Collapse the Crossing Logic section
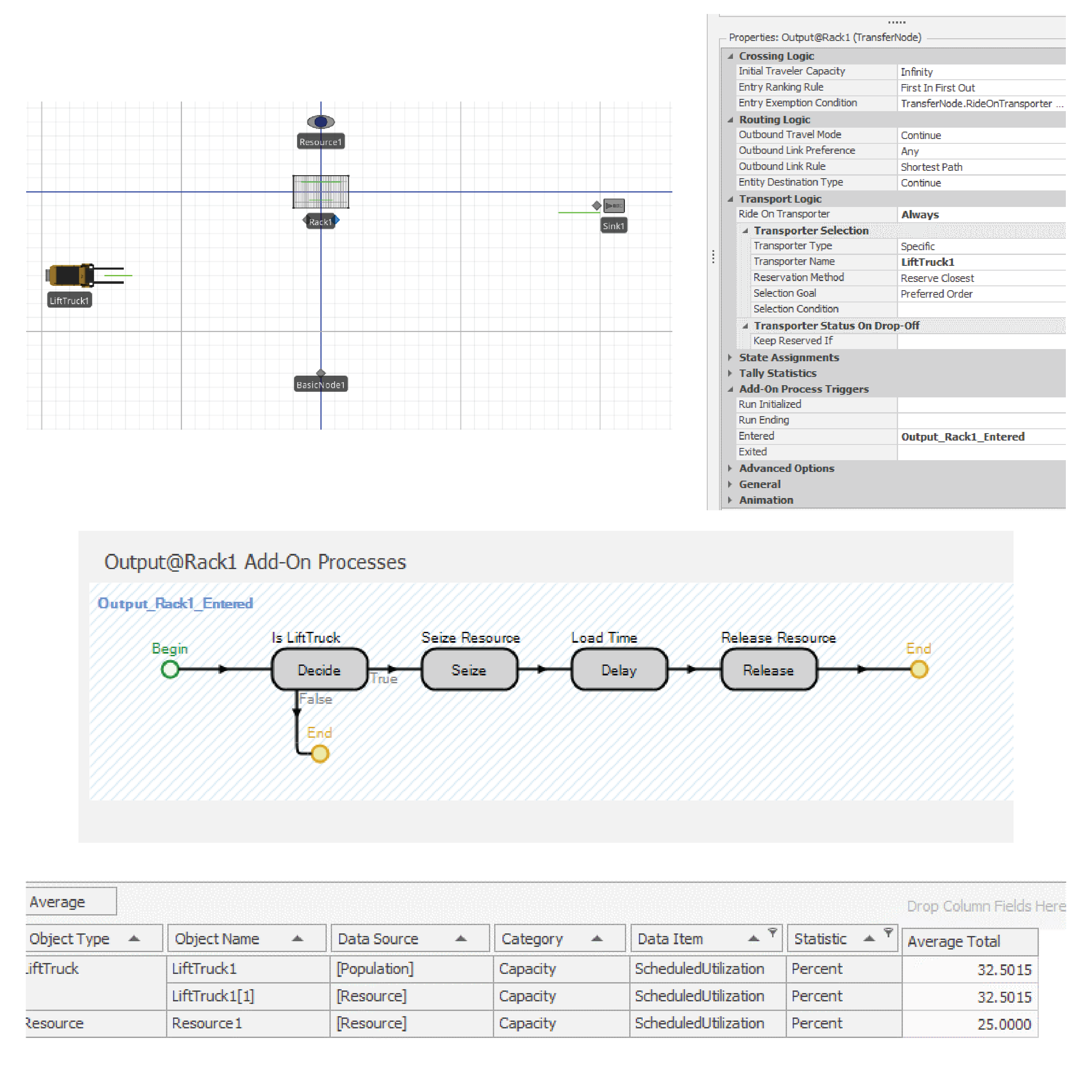This screenshot has width=1092, height=1092. 730,56
